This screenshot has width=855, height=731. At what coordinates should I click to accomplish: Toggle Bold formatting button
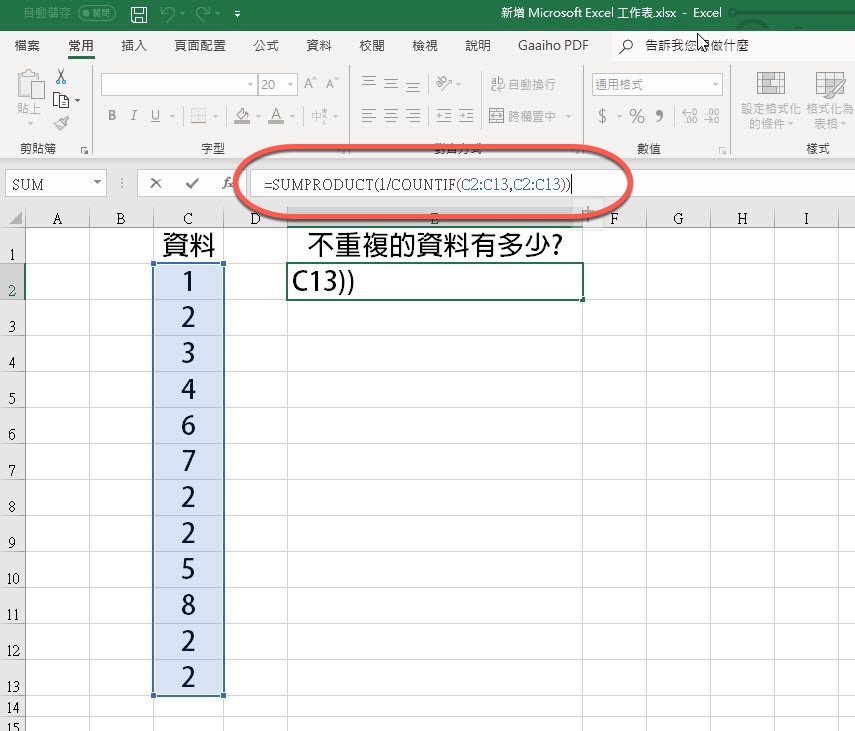113,116
